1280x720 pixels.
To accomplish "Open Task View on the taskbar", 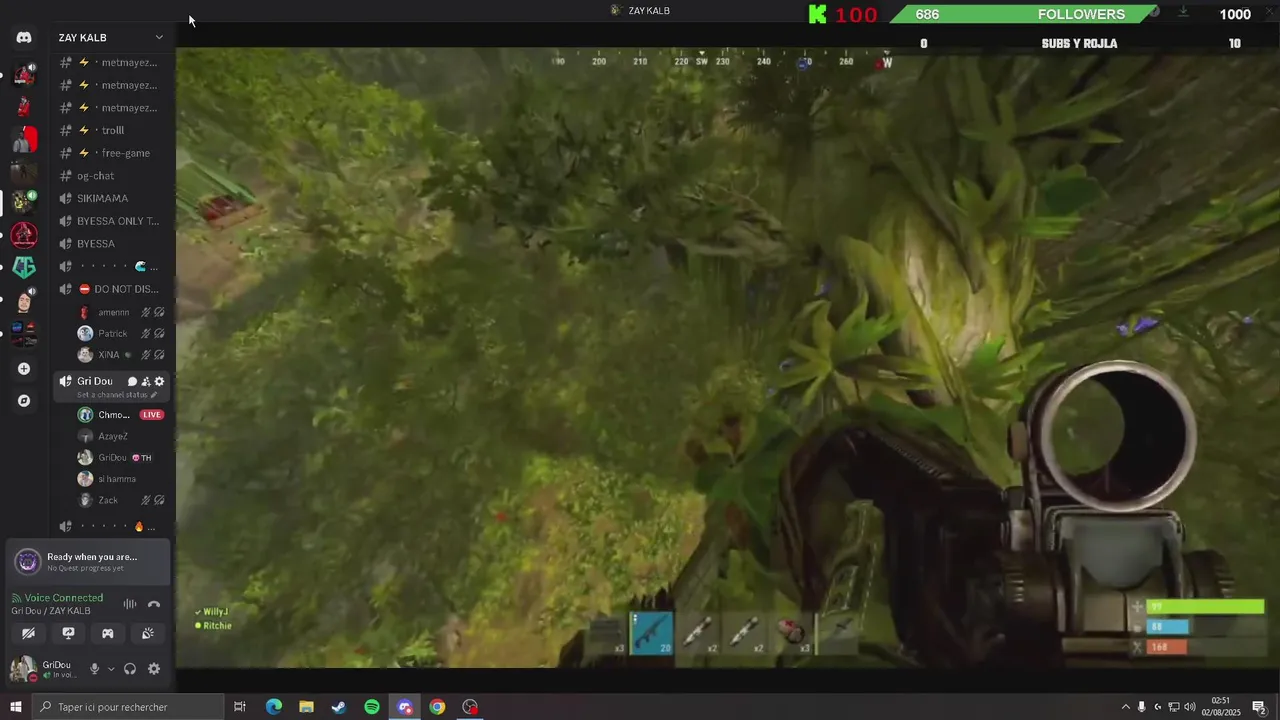I will (x=240, y=707).
